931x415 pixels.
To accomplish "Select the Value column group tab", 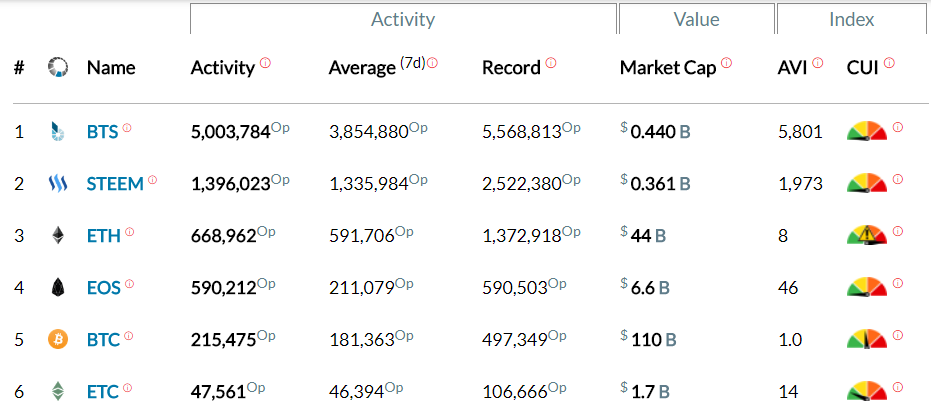I will click(694, 19).
